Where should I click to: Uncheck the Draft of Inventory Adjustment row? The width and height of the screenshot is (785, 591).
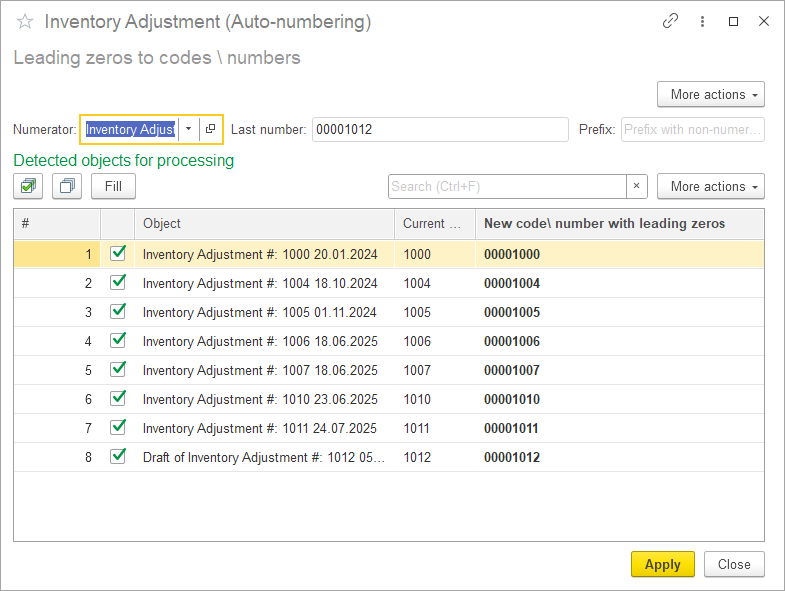coord(118,457)
